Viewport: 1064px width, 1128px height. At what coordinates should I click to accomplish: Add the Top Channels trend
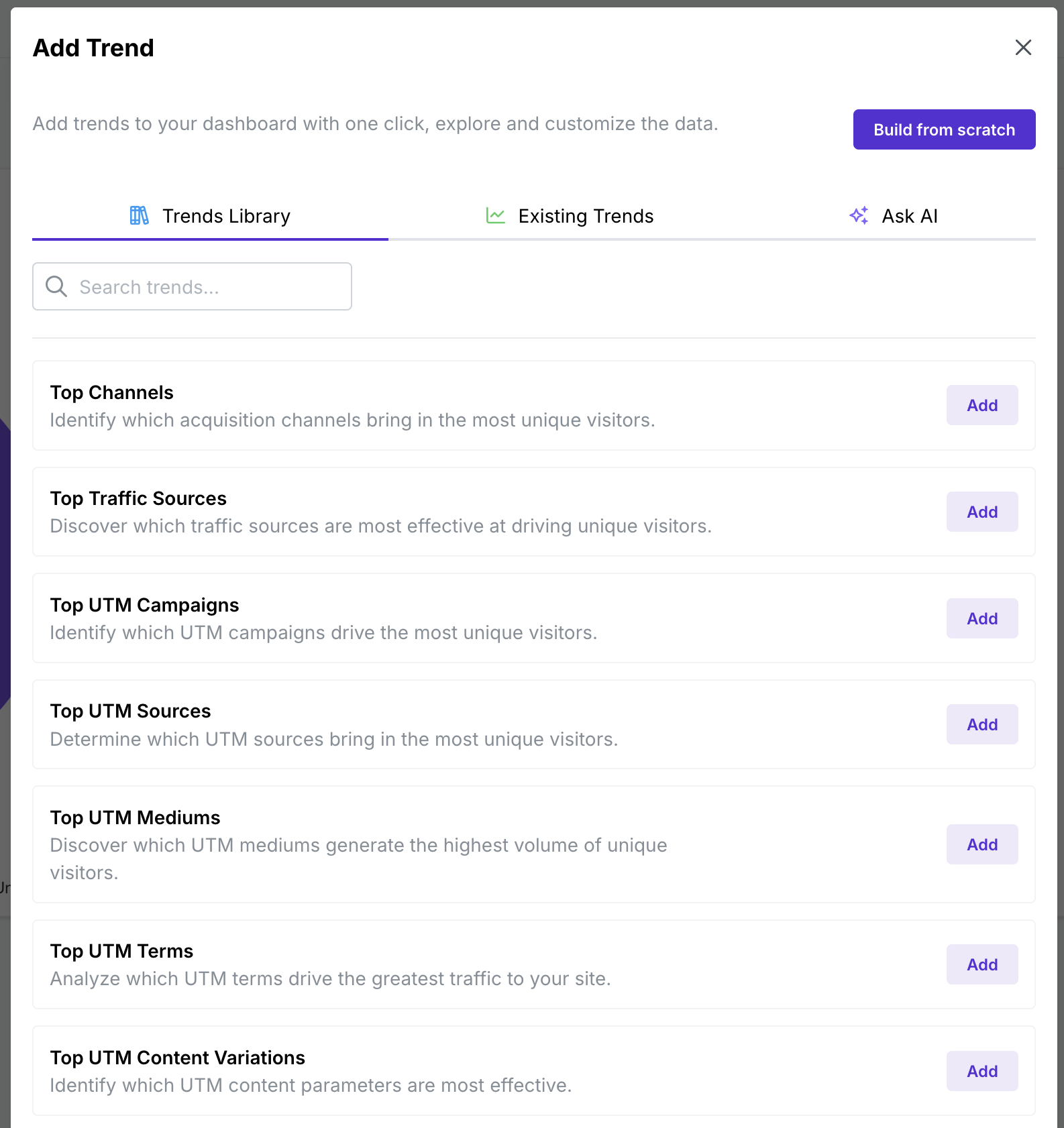981,405
